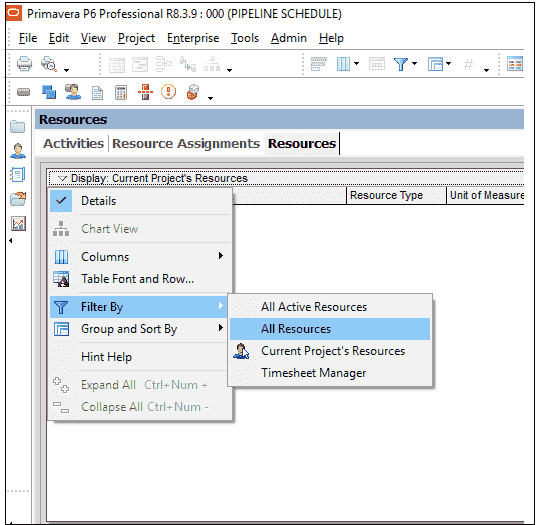
Task: Click the Resource Type column header
Action: pos(396,195)
